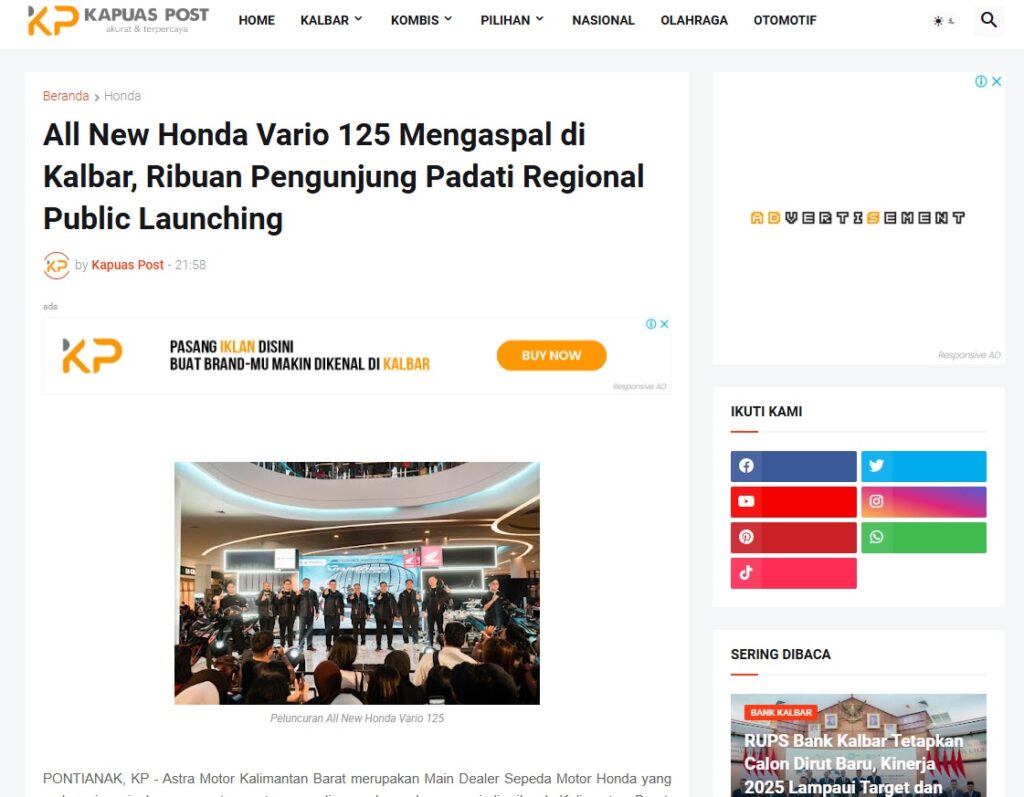Click the Kapuas Post site logo

[118, 20]
